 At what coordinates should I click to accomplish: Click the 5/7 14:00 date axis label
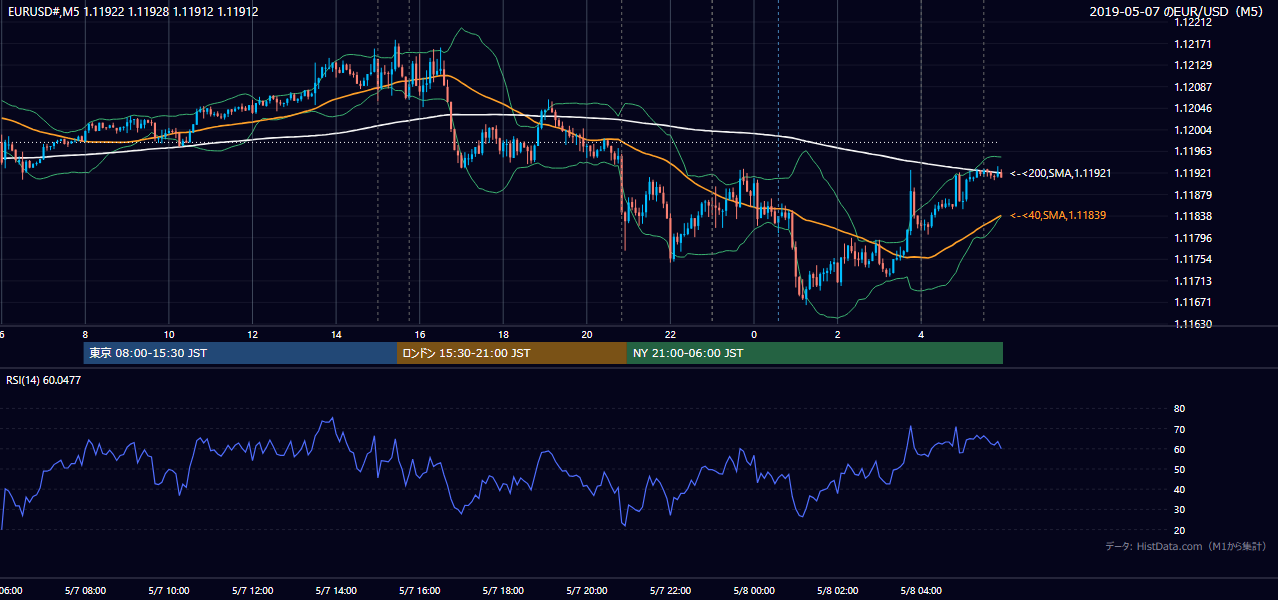click(x=336, y=591)
